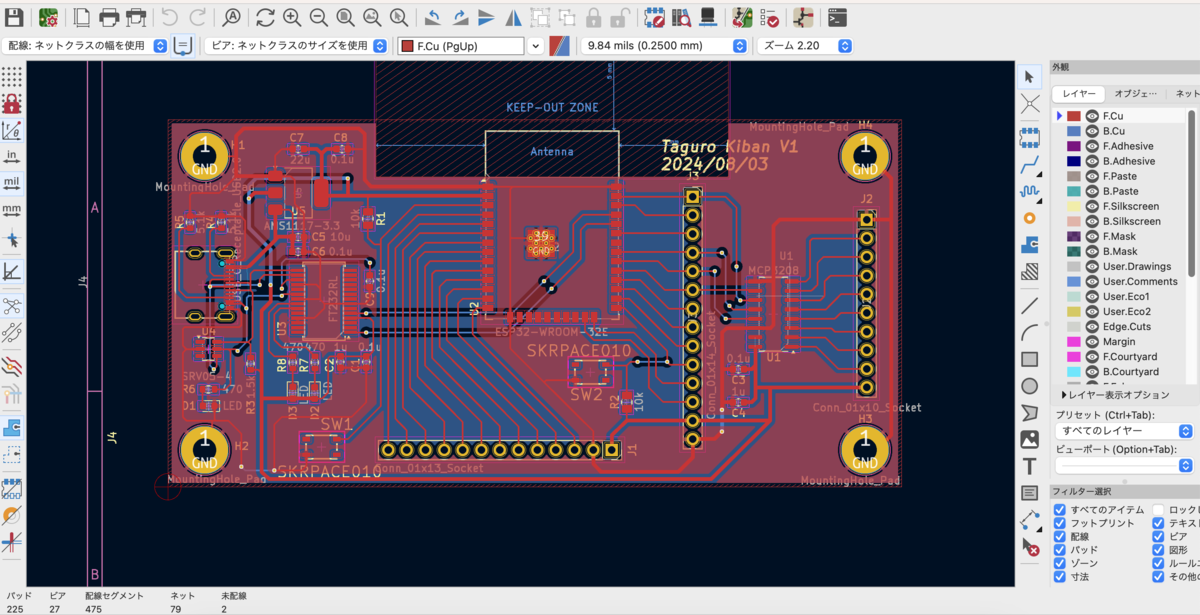This screenshot has width=1200, height=615.
Task: Toggle polar coordinates icon
Action: [12, 130]
